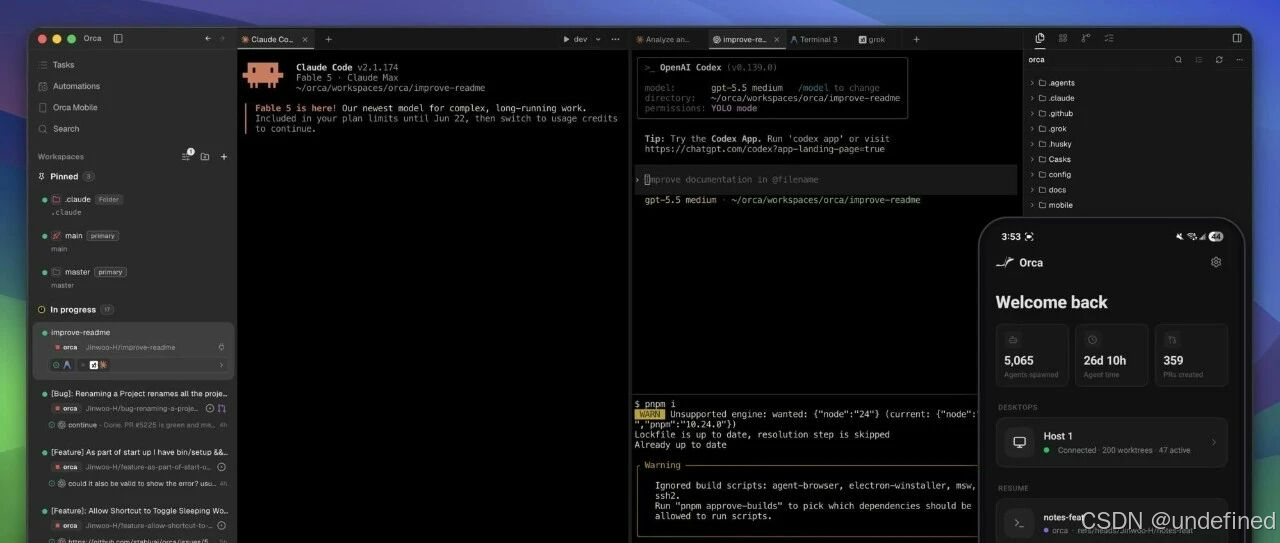Click the PRs created 359 card
This screenshot has width=1280, height=543.
[1191, 355]
